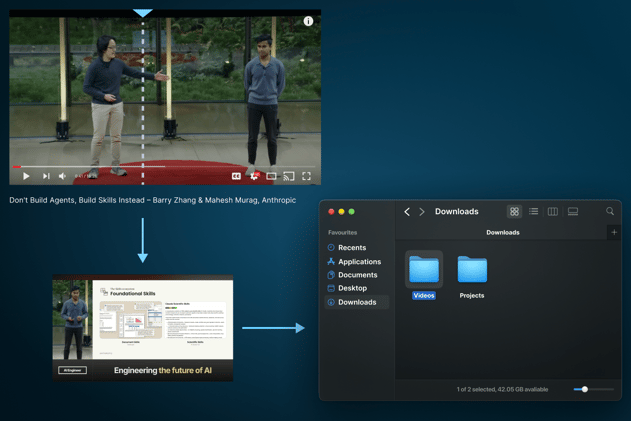Skip to the next video
This screenshot has height=421, width=631.
tap(46, 176)
